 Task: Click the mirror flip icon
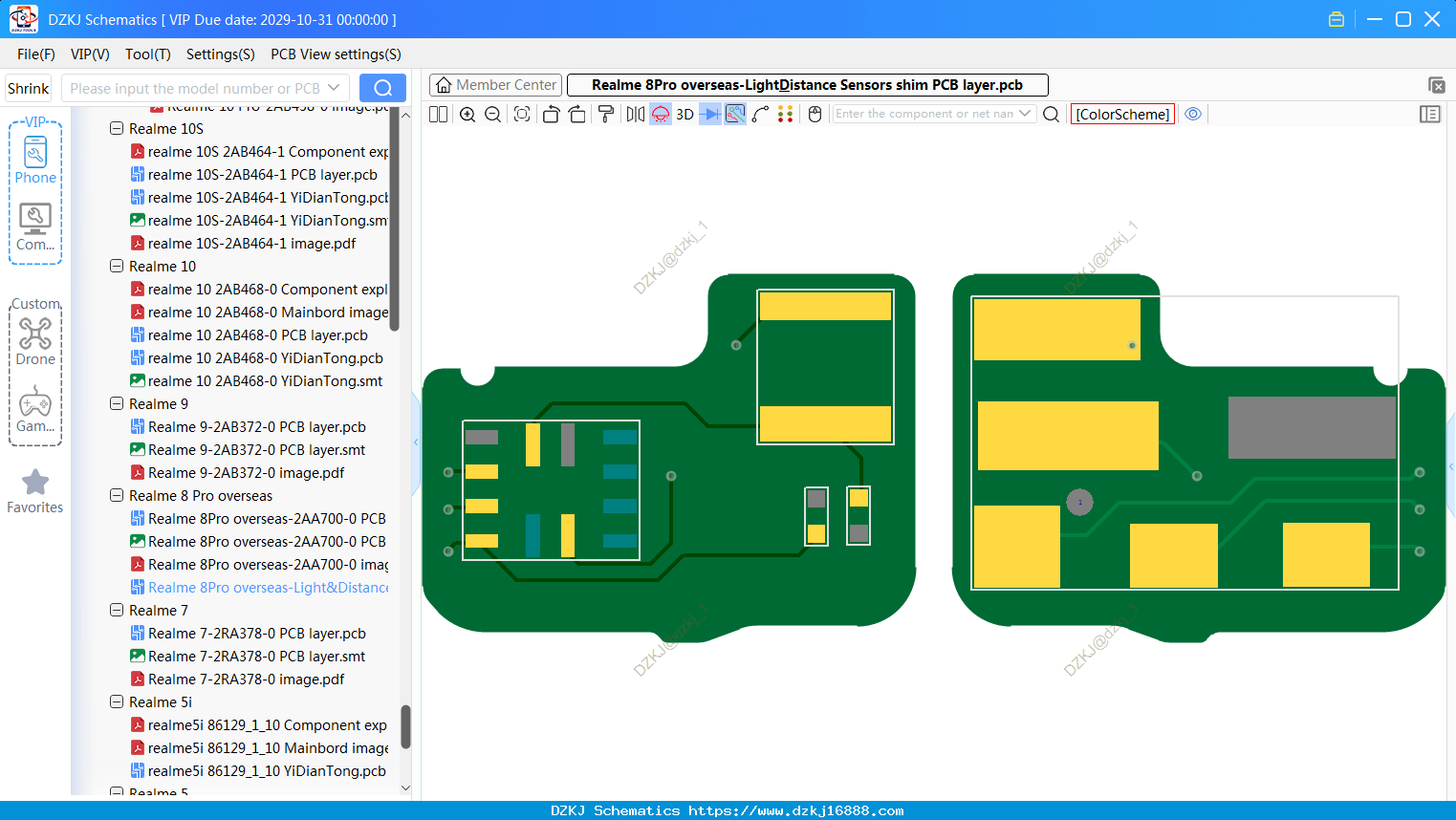point(635,114)
